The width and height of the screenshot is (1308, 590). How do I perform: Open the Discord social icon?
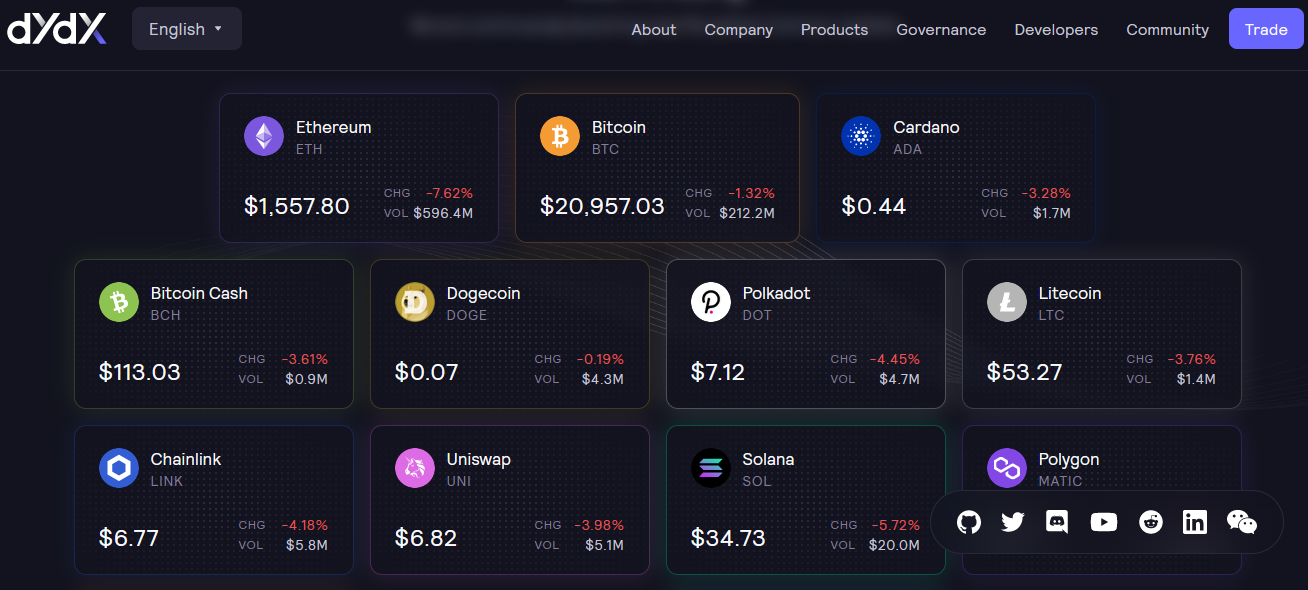point(1057,522)
